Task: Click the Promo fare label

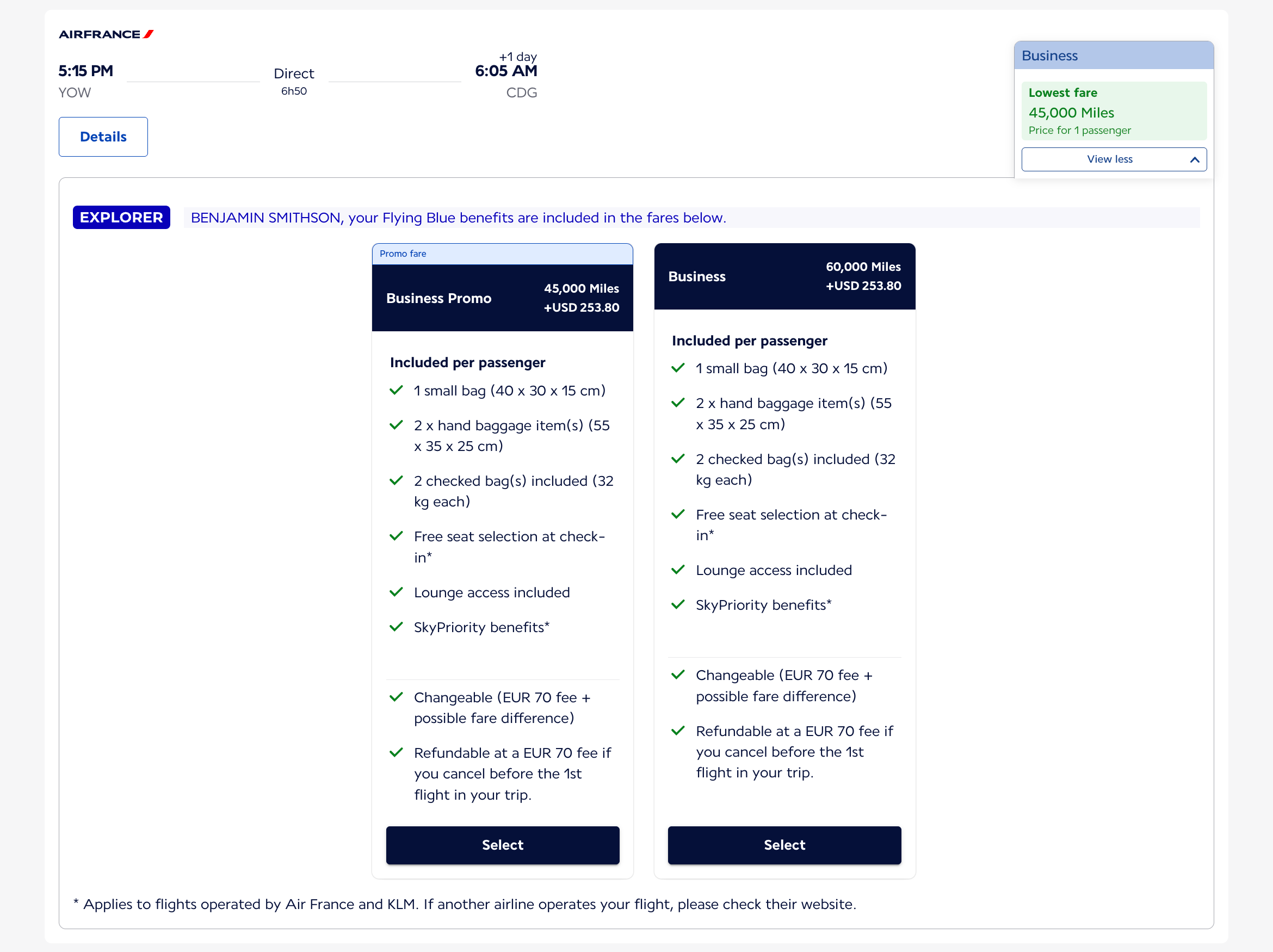Action: [x=403, y=254]
